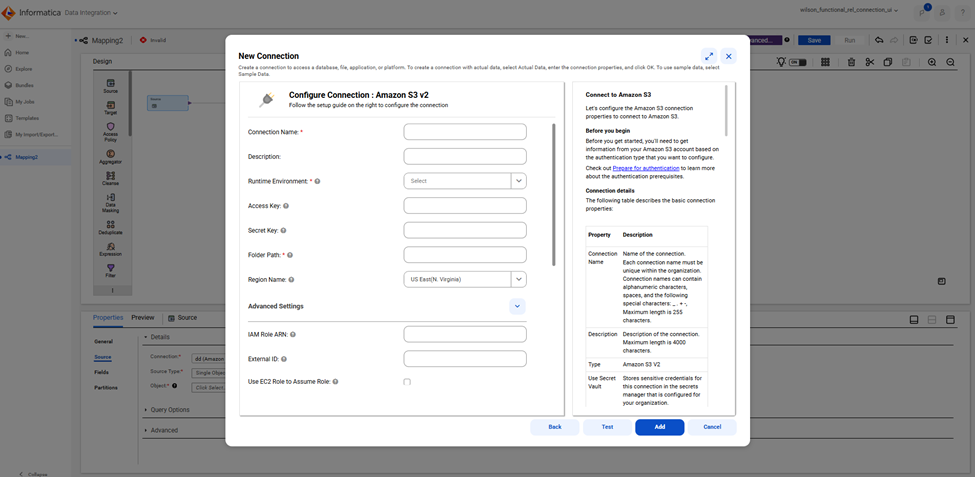Click the Source node on the canvas
This screenshot has width=975, height=477.
coord(167,103)
